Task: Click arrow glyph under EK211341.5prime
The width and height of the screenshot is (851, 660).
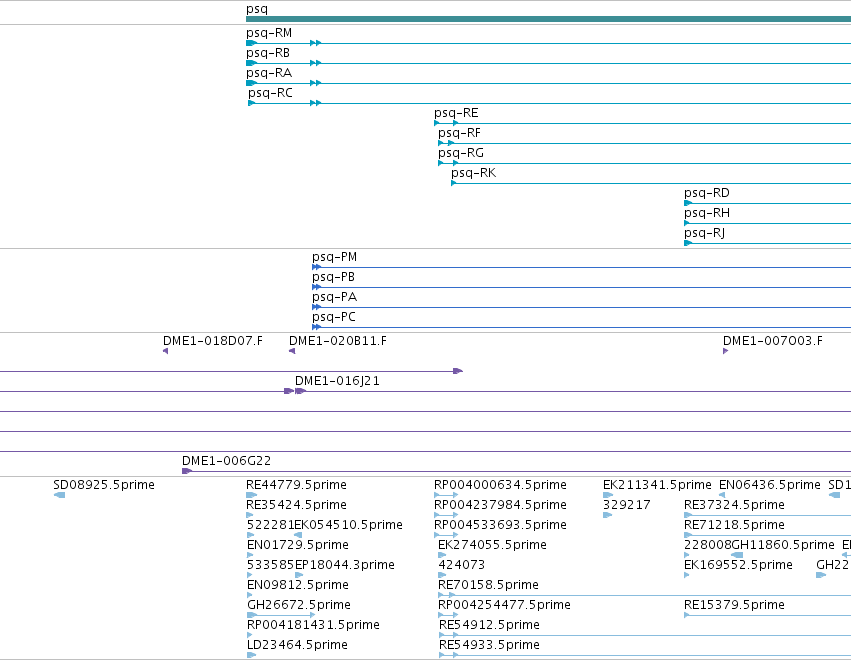Action: 608,495
